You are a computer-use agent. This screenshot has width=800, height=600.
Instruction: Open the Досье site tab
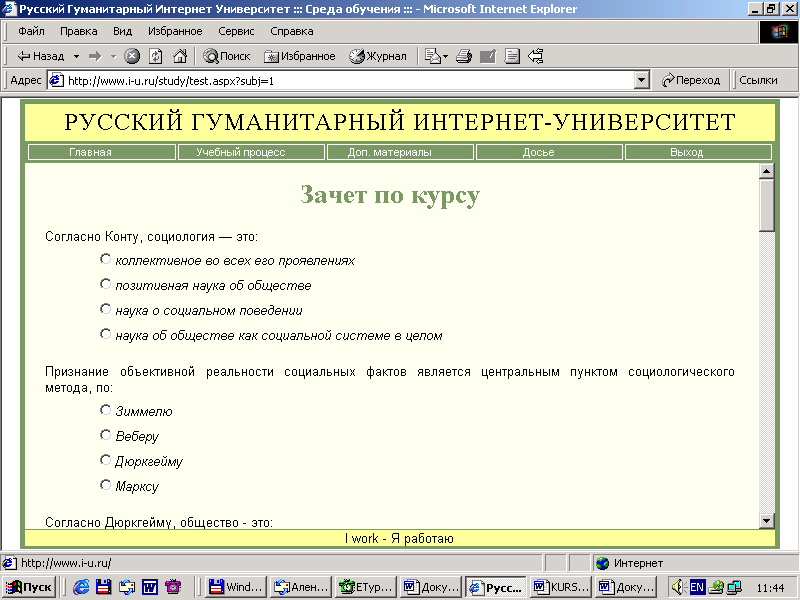click(x=549, y=152)
